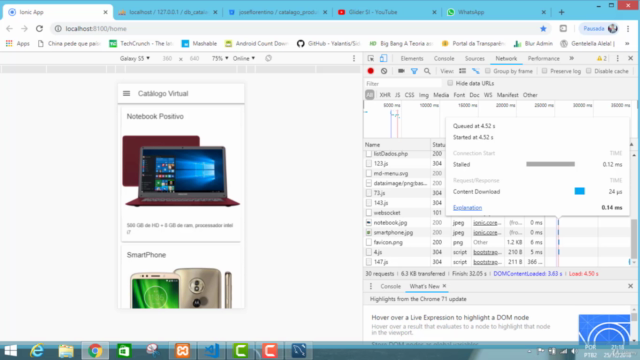Select the 147.js row checkbox

click(369, 262)
